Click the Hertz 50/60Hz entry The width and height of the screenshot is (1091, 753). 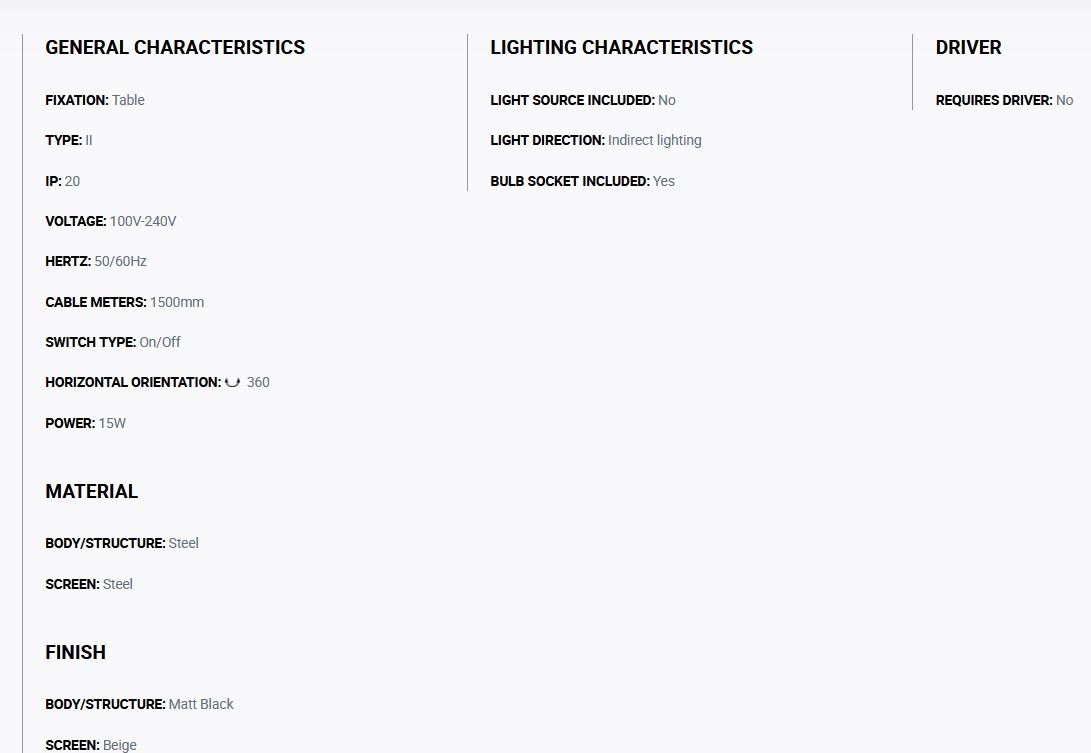click(96, 262)
